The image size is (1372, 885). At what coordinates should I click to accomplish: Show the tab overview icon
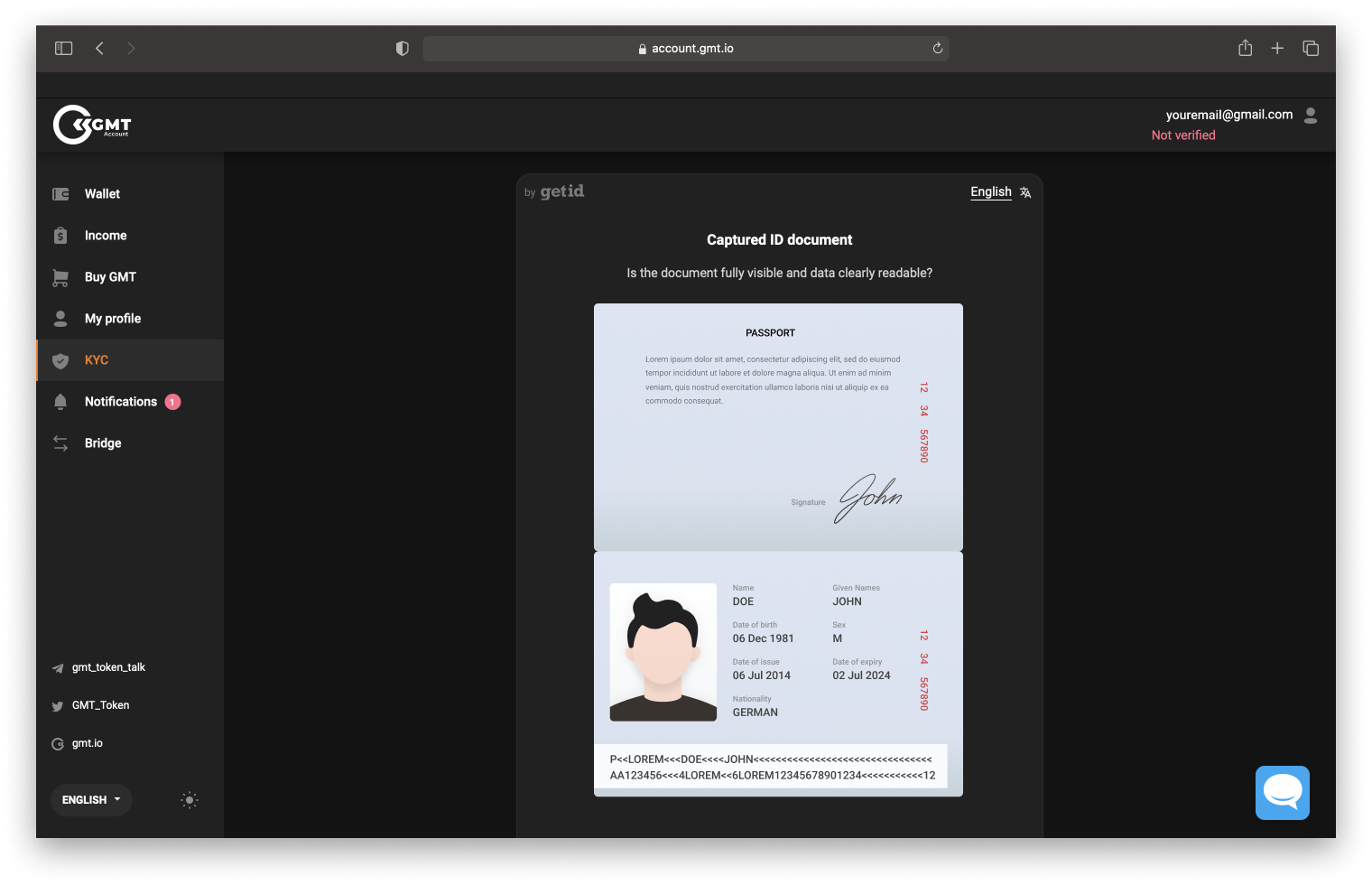pos(1311,48)
